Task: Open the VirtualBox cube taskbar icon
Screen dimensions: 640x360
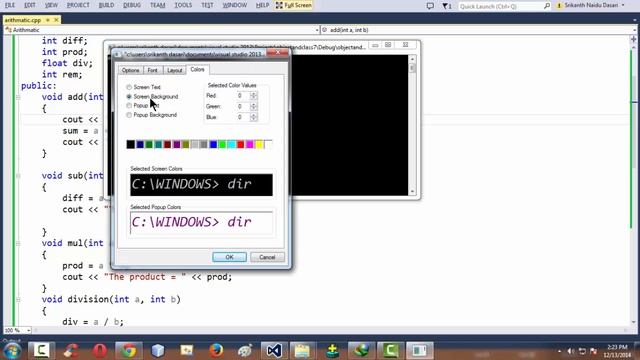Action: 158,351
